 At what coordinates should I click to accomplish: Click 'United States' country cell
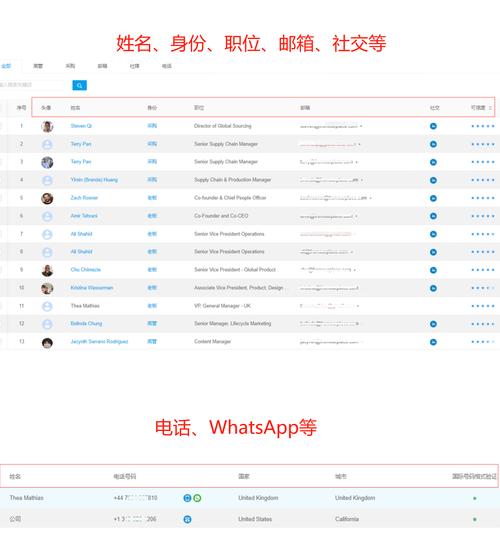tap(255, 519)
